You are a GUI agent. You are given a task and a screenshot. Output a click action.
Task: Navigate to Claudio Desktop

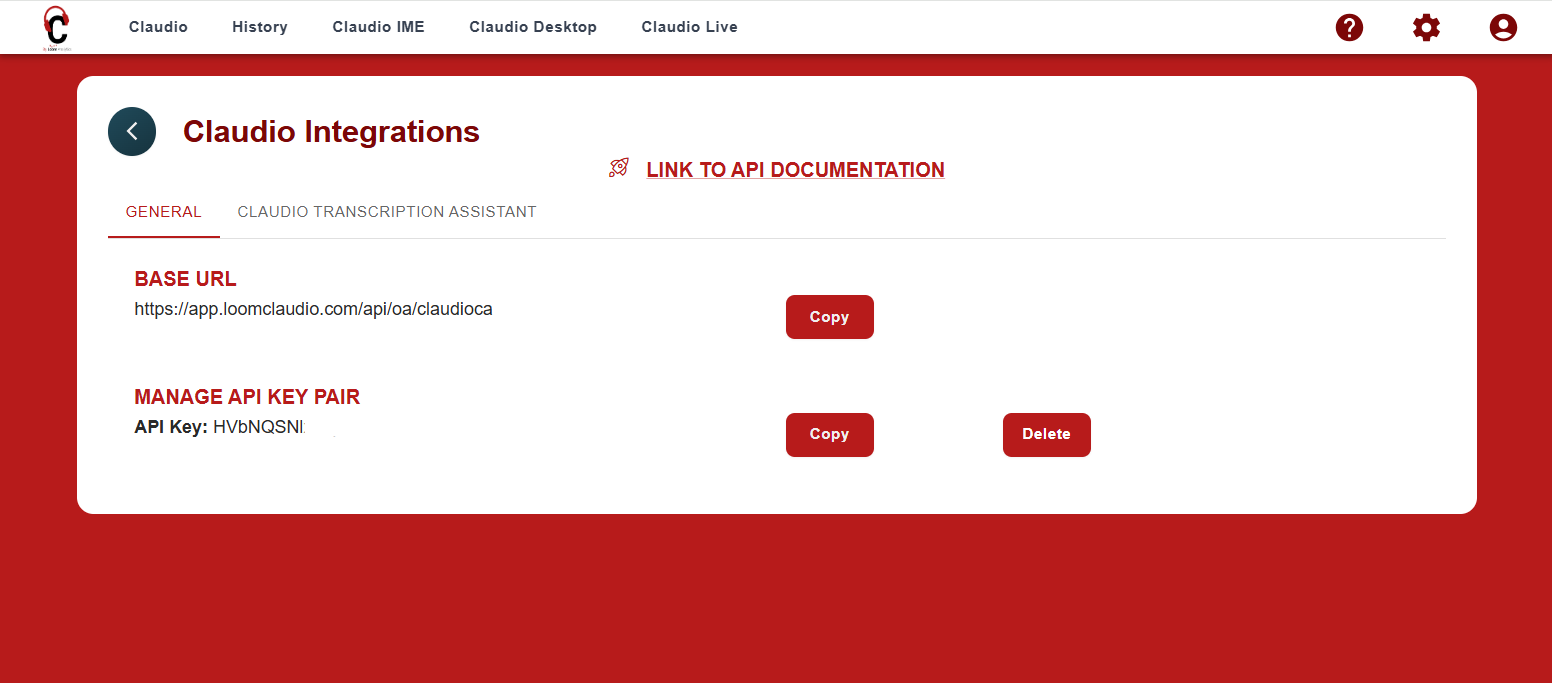click(533, 27)
